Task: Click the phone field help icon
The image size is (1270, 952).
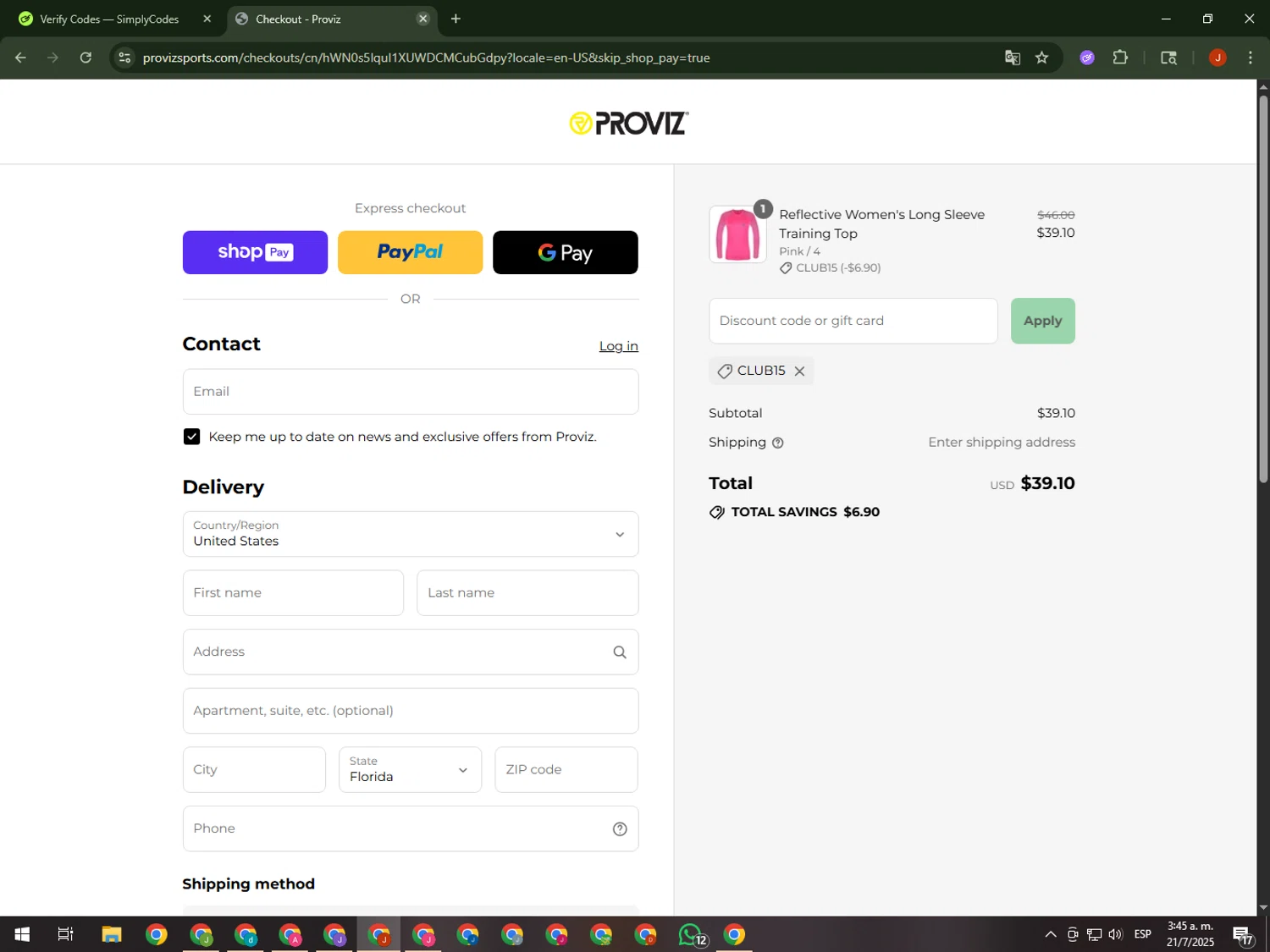Action: point(620,829)
